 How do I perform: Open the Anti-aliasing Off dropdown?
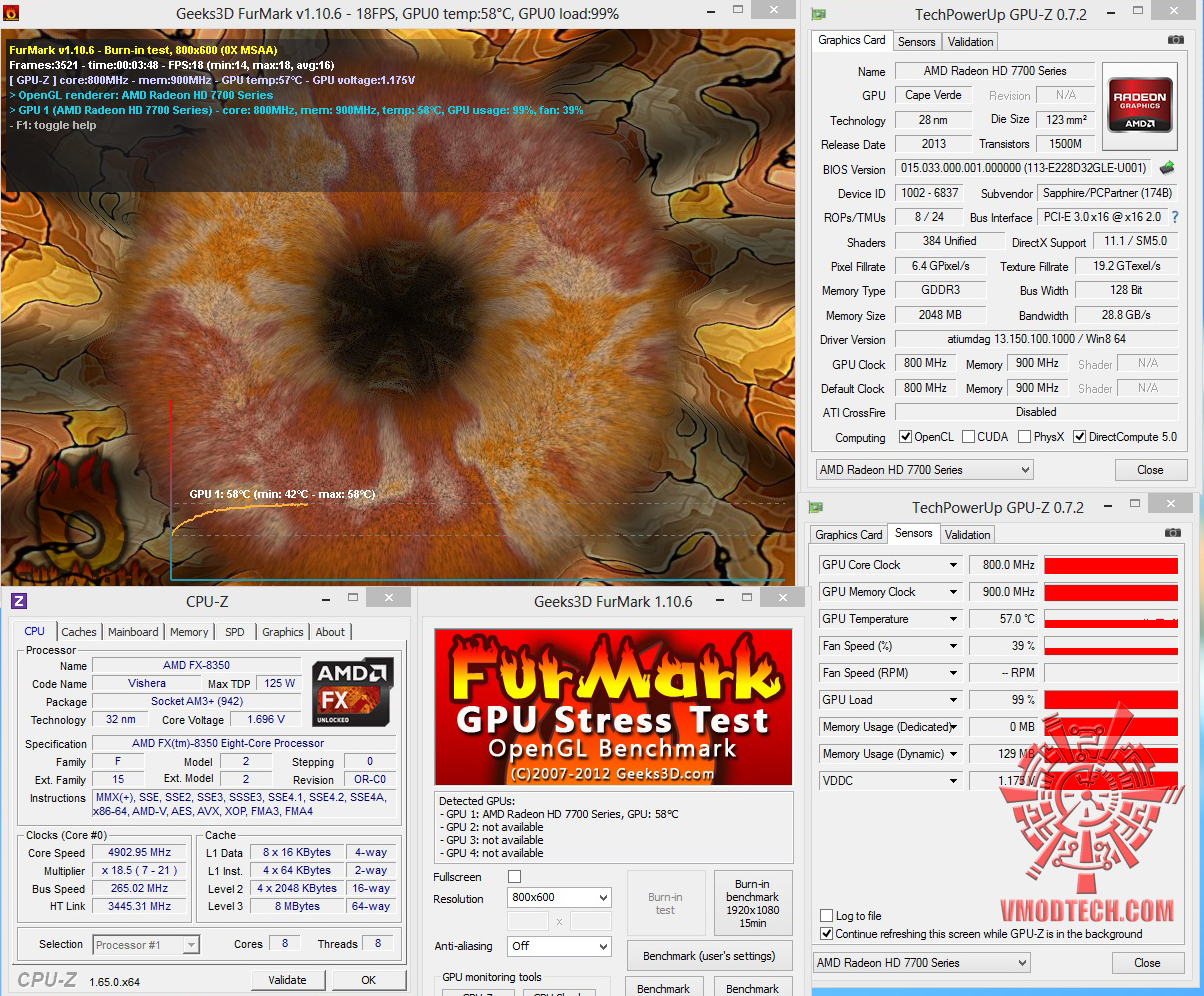(x=559, y=946)
